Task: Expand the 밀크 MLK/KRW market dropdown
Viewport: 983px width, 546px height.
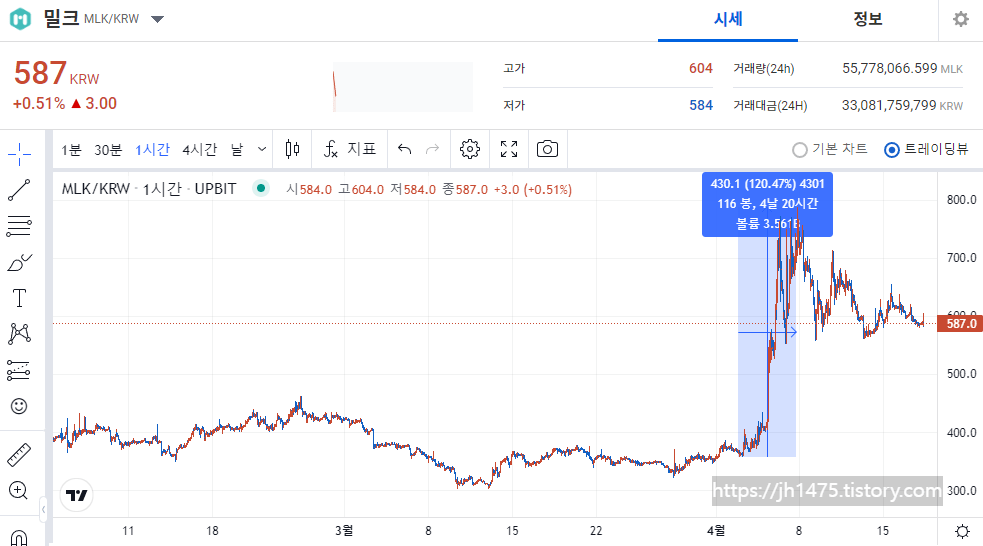Action: [x=157, y=19]
